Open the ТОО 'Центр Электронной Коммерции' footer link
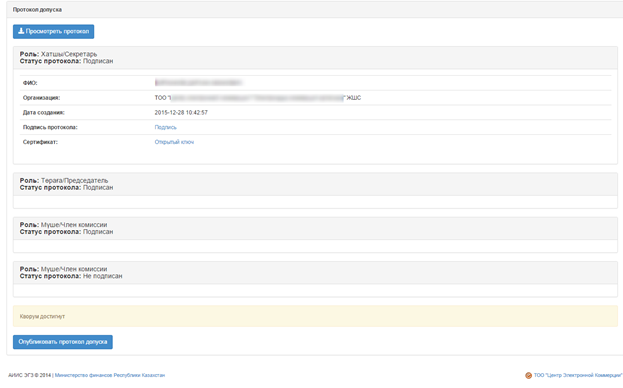Image resolution: width=623 pixels, height=388 pixels. click(578, 375)
